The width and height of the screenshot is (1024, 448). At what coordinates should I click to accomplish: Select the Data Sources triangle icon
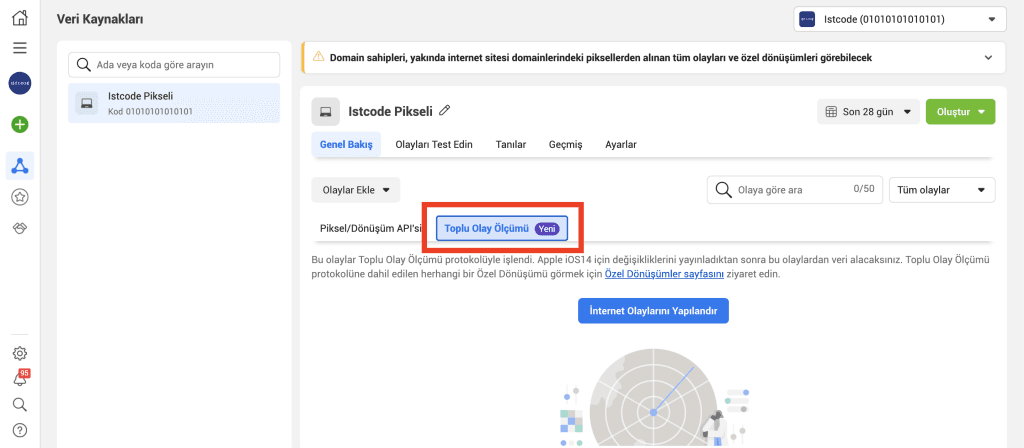tap(20, 164)
